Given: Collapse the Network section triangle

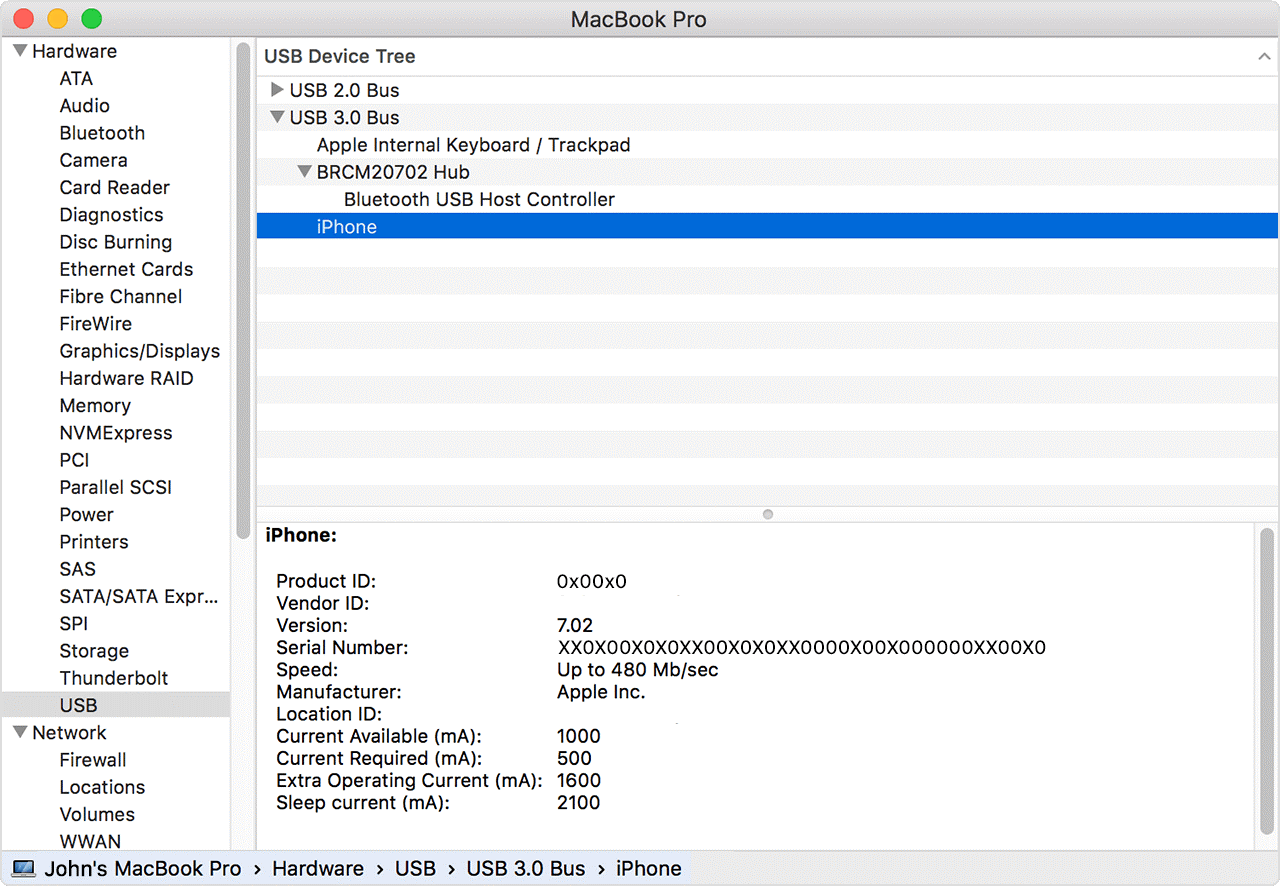Looking at the screenshot, I should tap(19, 732).
